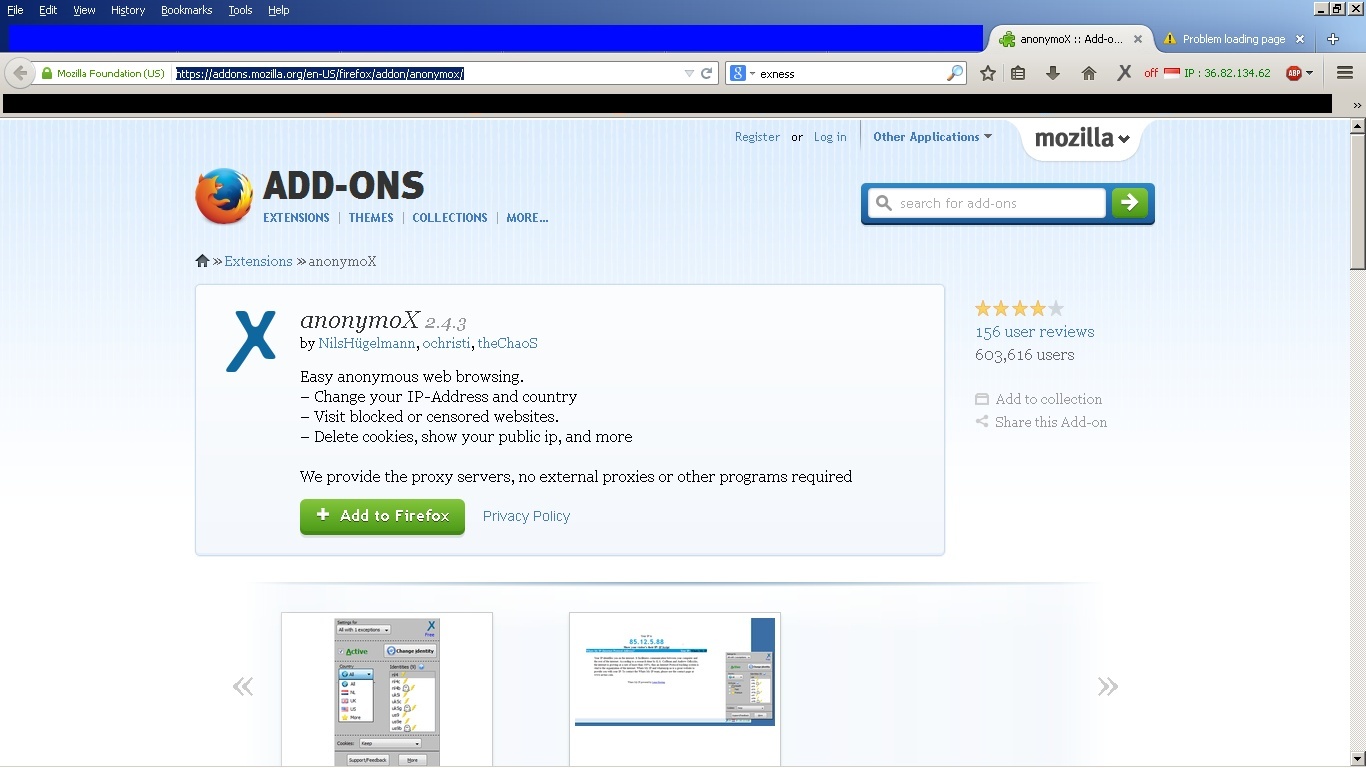
Task: Click the reload page icon
Action: point(706,73)
